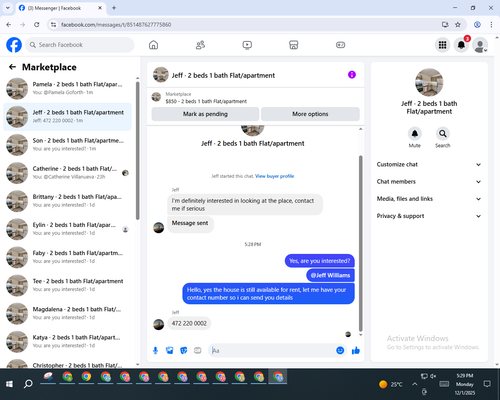View site information icon in address bar
Screen dimensions: 500x400
tap(53, 25)
